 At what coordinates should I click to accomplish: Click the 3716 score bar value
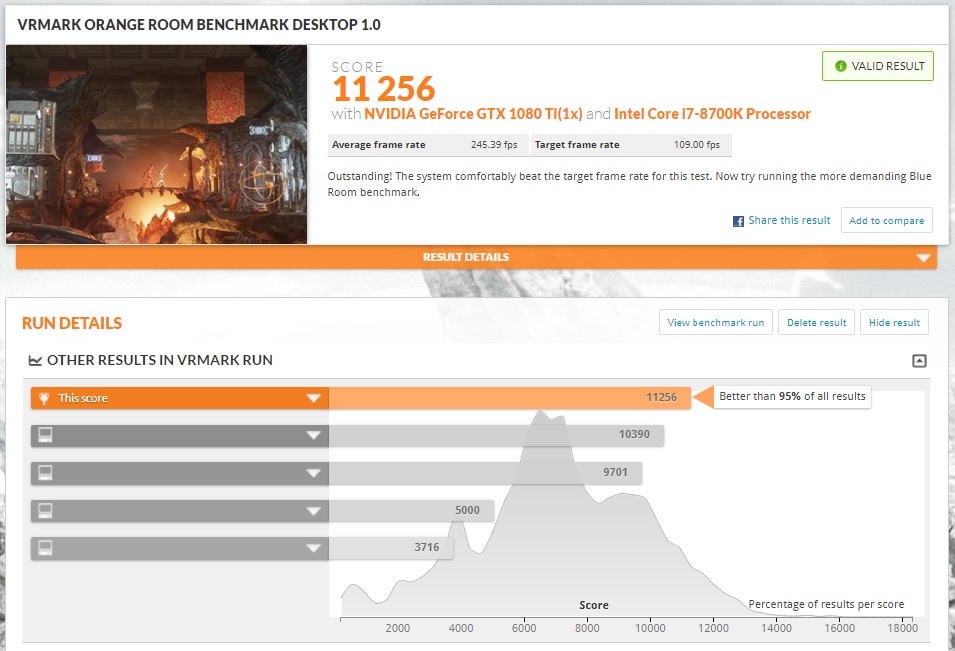tap(426, 547)
